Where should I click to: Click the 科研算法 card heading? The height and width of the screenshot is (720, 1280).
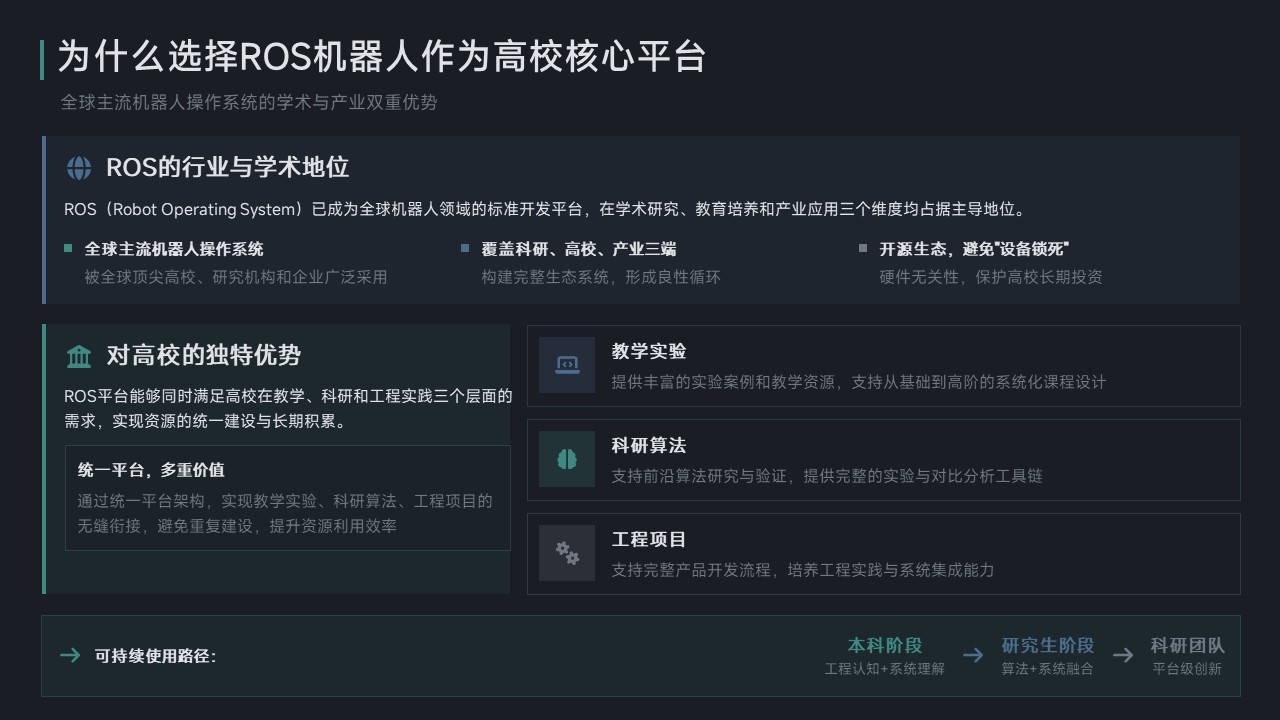tap(649, 445)
